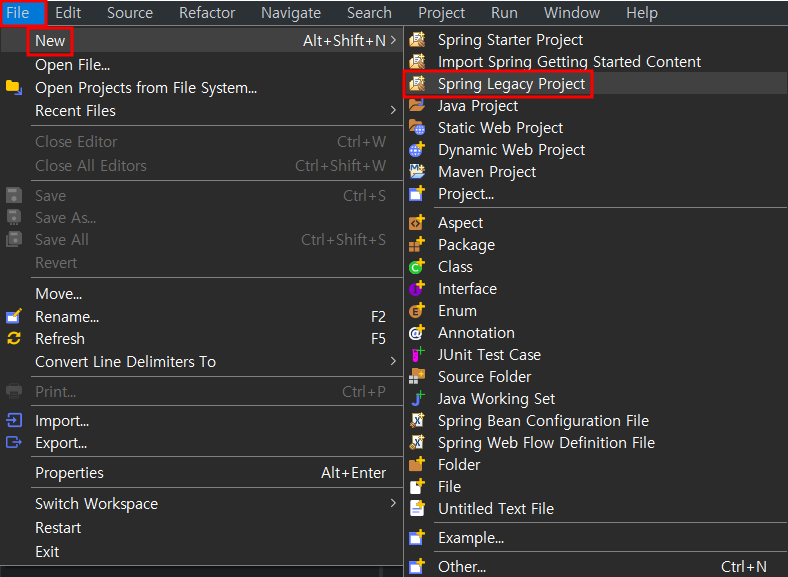Click the Enum icon
Screen dimensions: 788x577
(417, 311)
